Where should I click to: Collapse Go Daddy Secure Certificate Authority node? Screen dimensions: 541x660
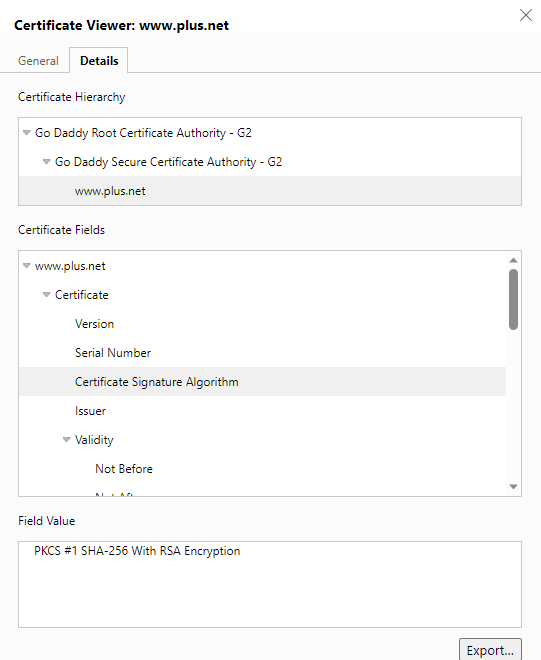pyautogui.click(x=47, y=162)
